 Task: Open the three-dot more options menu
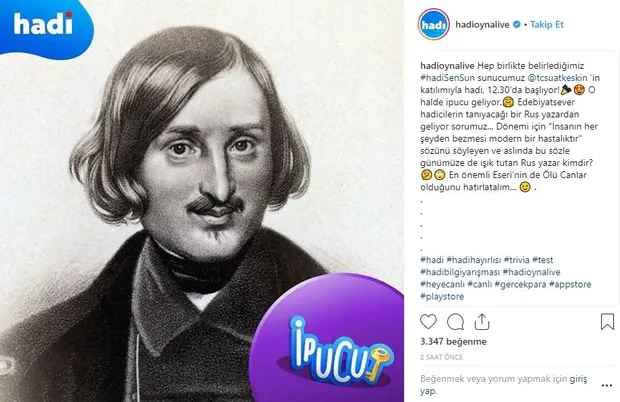click(x=607, y=386)
